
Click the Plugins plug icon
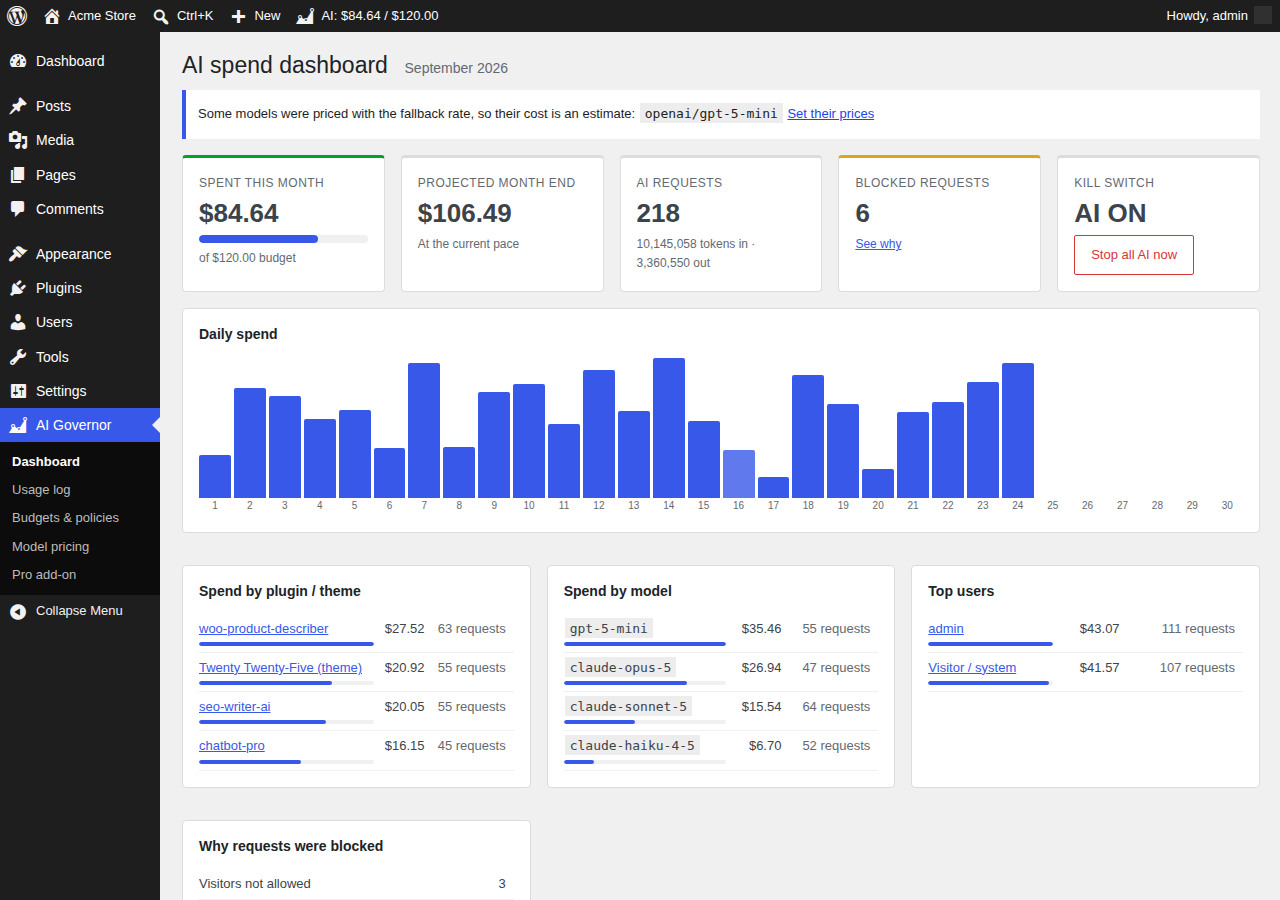point(18,288)
